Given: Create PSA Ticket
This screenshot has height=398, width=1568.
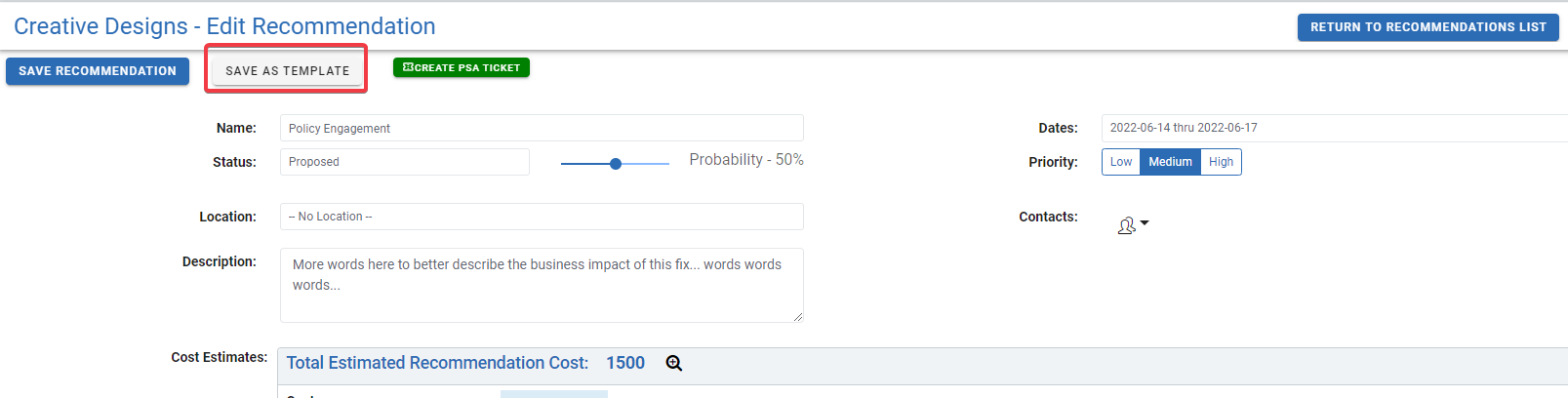Looking at the screenshot, I should click(x=462, y=67).
